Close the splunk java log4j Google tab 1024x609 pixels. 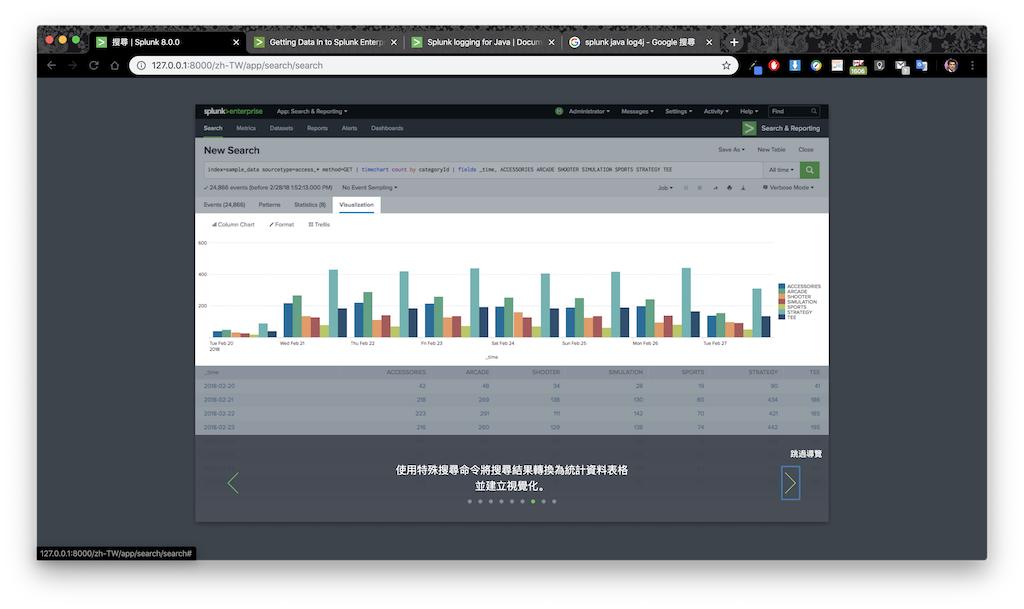pyautogui.click(x=709, y=42)
